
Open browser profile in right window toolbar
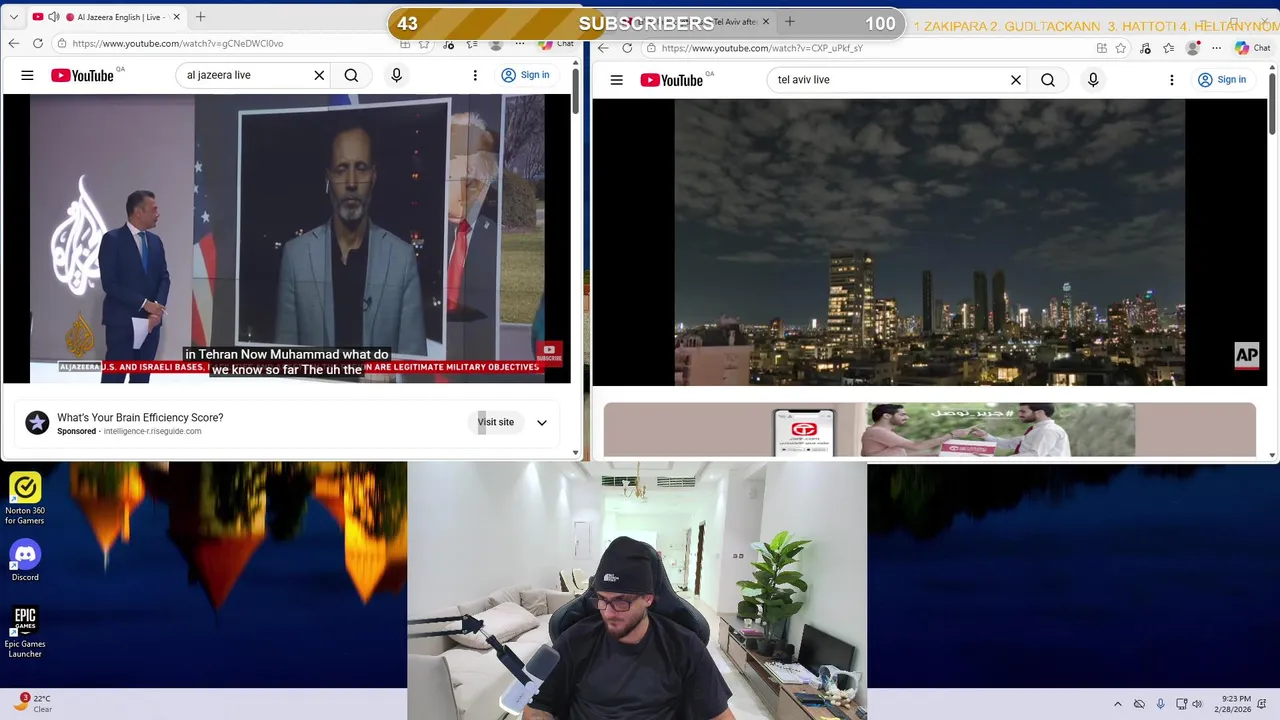(x=1193, y=48)
